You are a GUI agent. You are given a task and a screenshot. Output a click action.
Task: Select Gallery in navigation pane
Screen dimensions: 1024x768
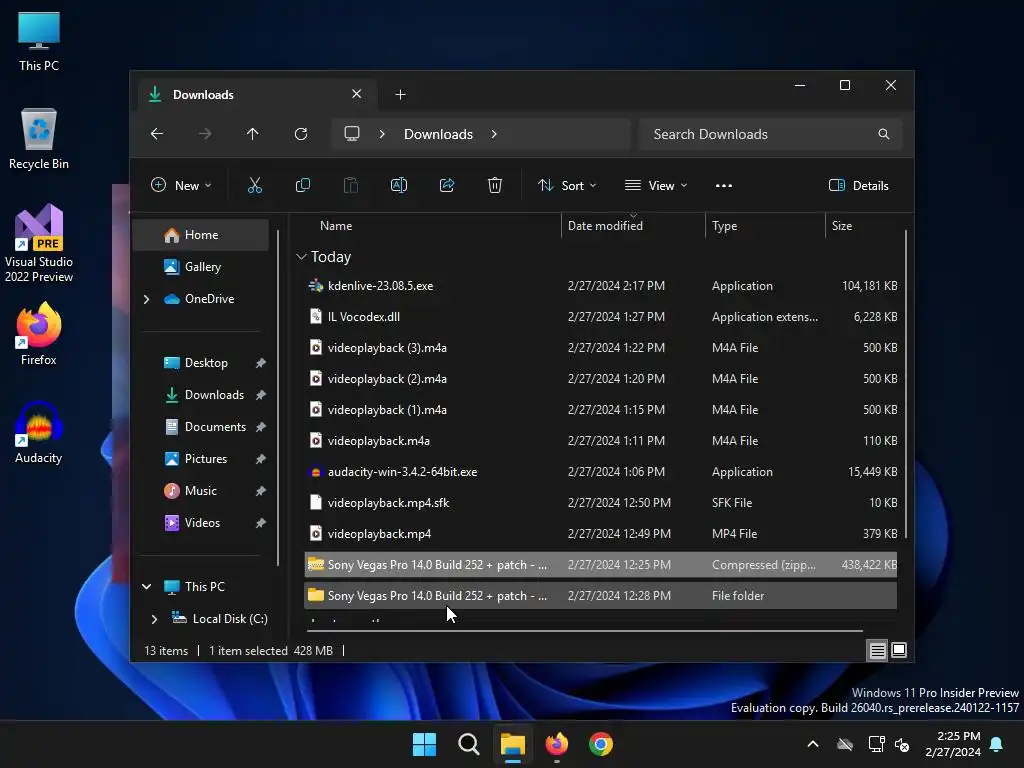(200, 267)
